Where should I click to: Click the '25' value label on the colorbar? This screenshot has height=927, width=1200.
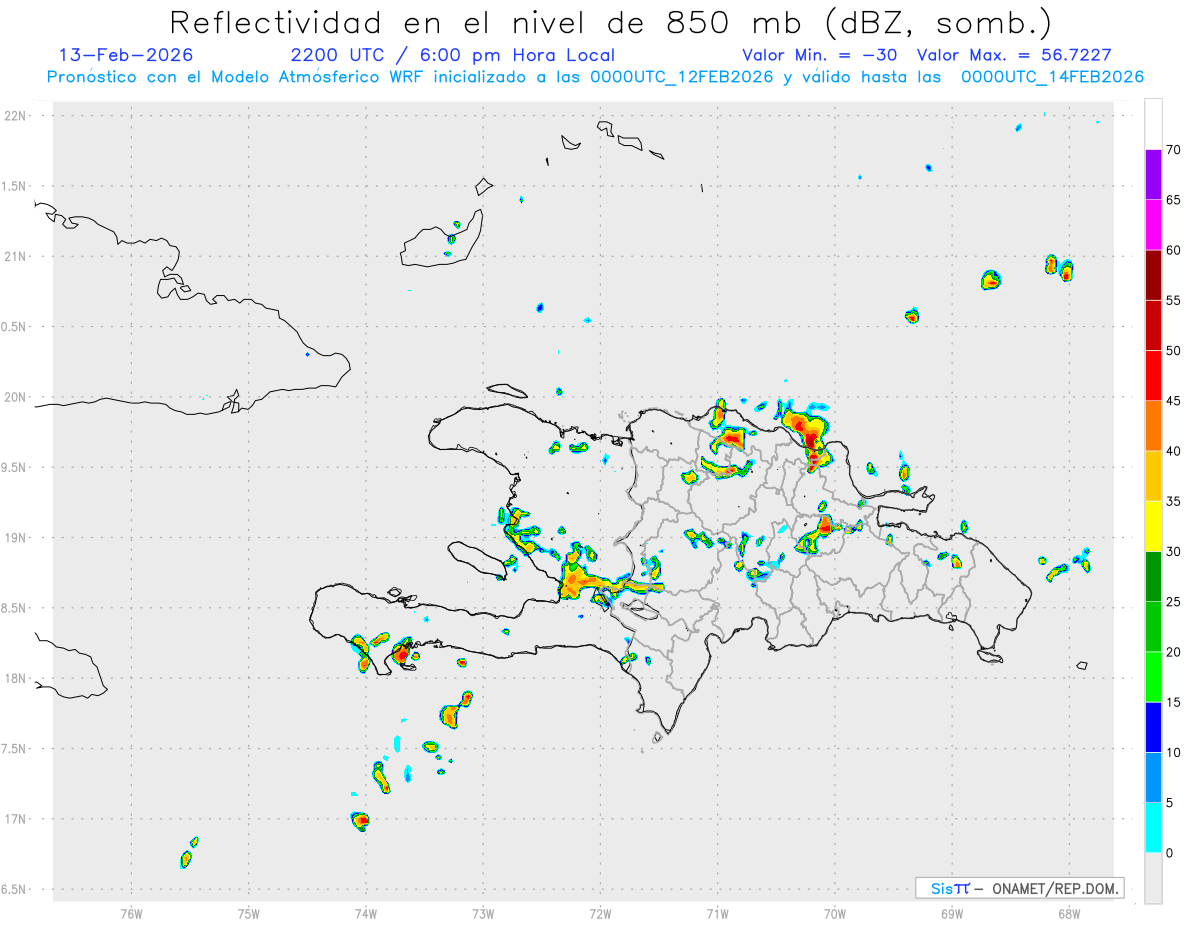[x=1174, y=602]
